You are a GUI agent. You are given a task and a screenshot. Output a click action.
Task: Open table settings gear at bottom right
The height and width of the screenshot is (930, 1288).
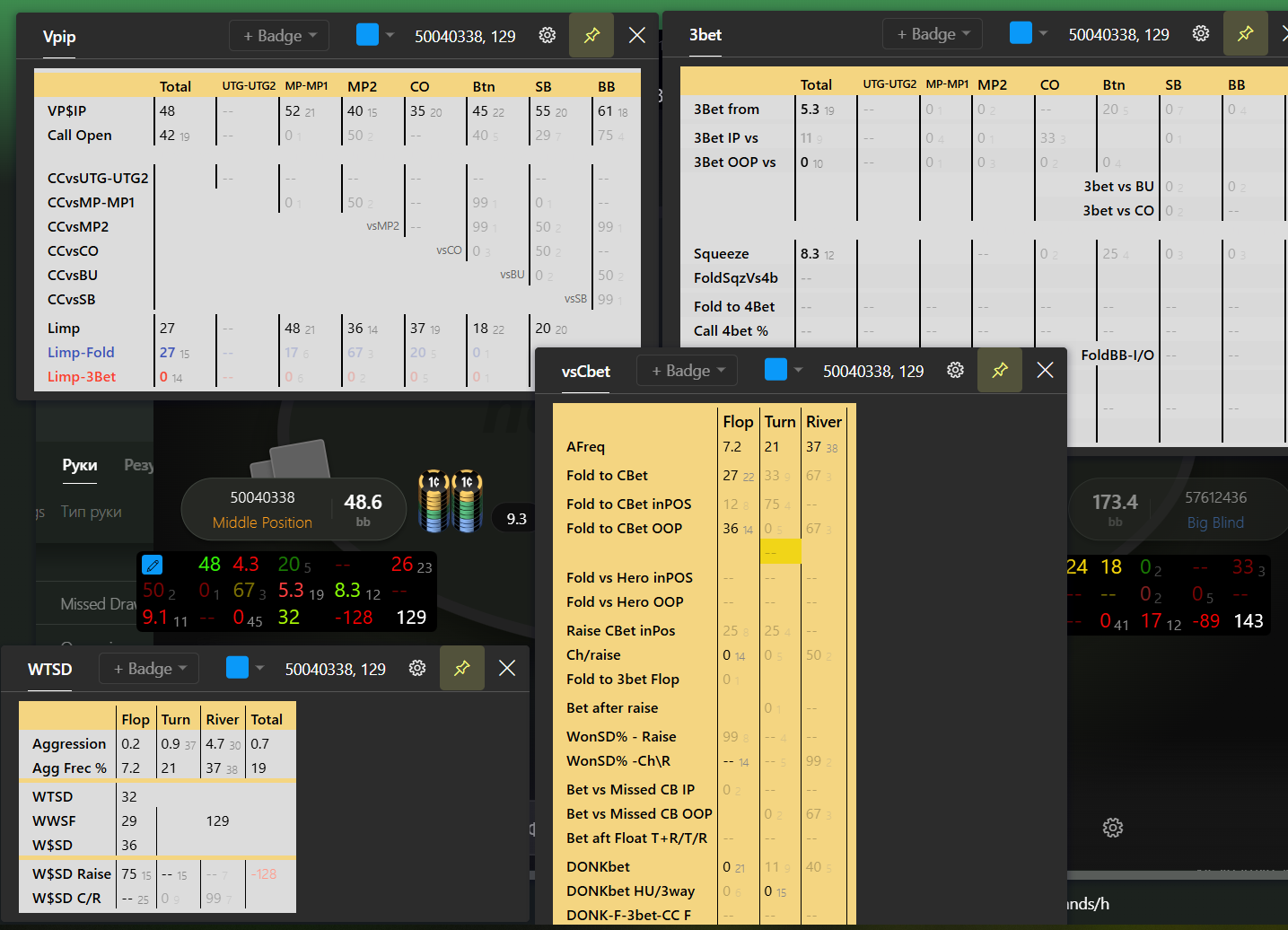[1113, 828]
